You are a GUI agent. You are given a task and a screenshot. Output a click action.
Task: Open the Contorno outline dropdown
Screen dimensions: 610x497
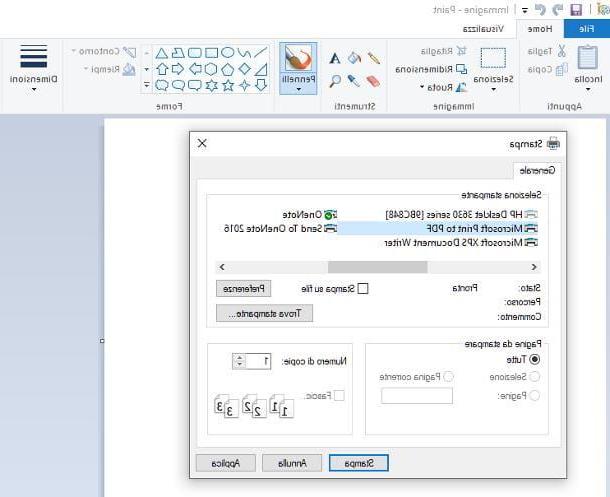pyautogui.click(x=103, y=52)
